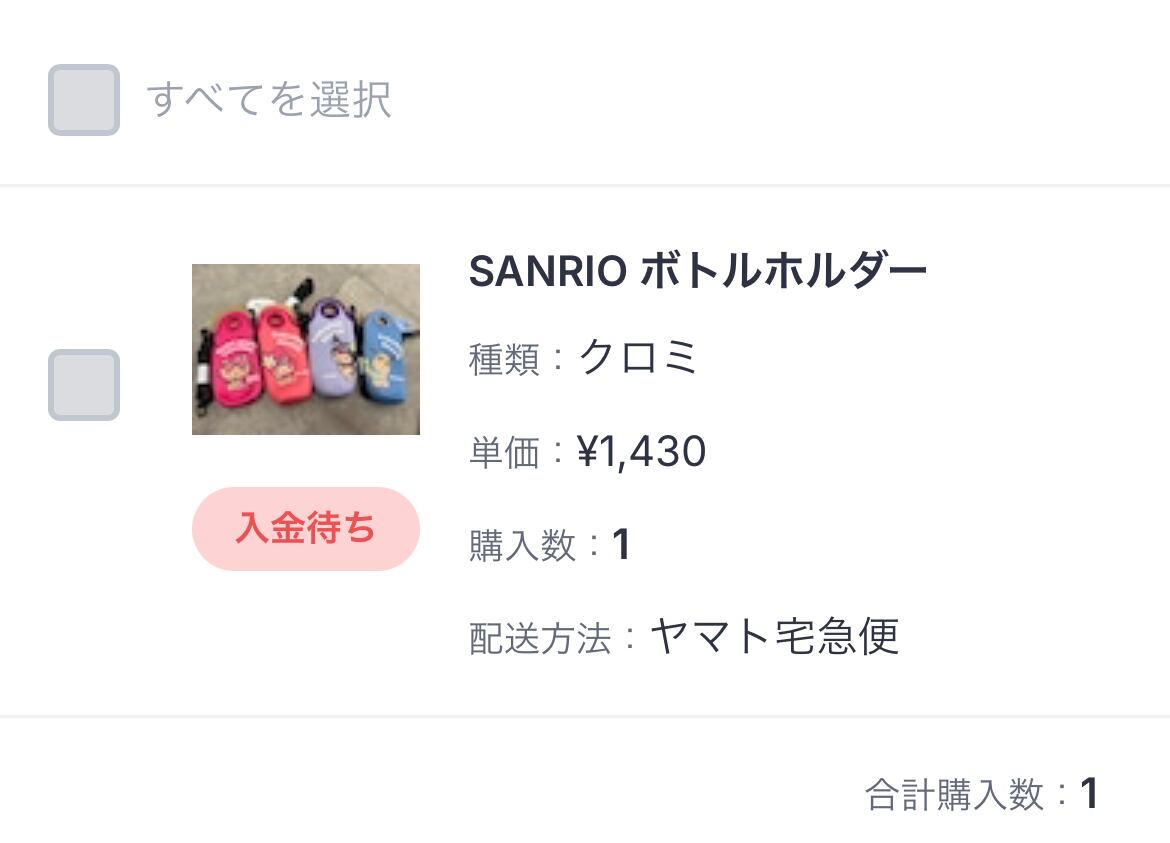Click the ¥1,430 unit price

click(x=642, y=452)
